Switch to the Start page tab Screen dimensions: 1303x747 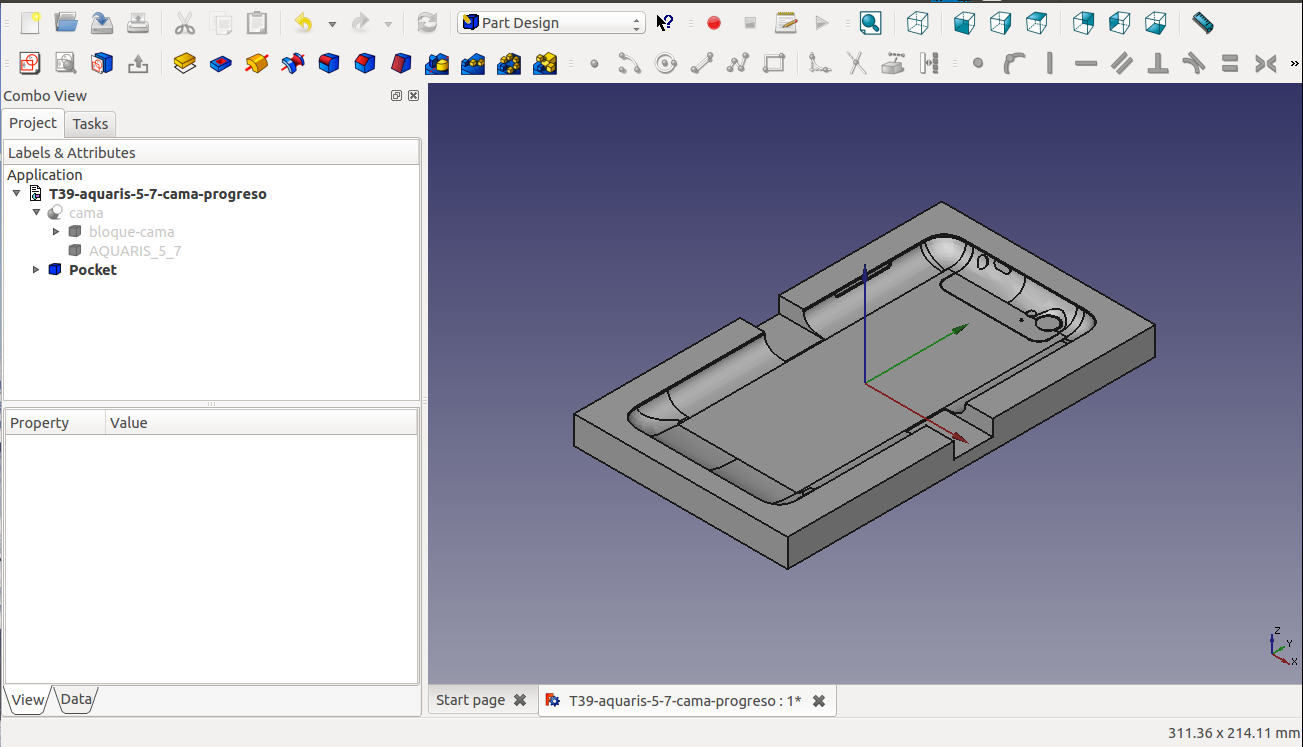click(470, 701)
